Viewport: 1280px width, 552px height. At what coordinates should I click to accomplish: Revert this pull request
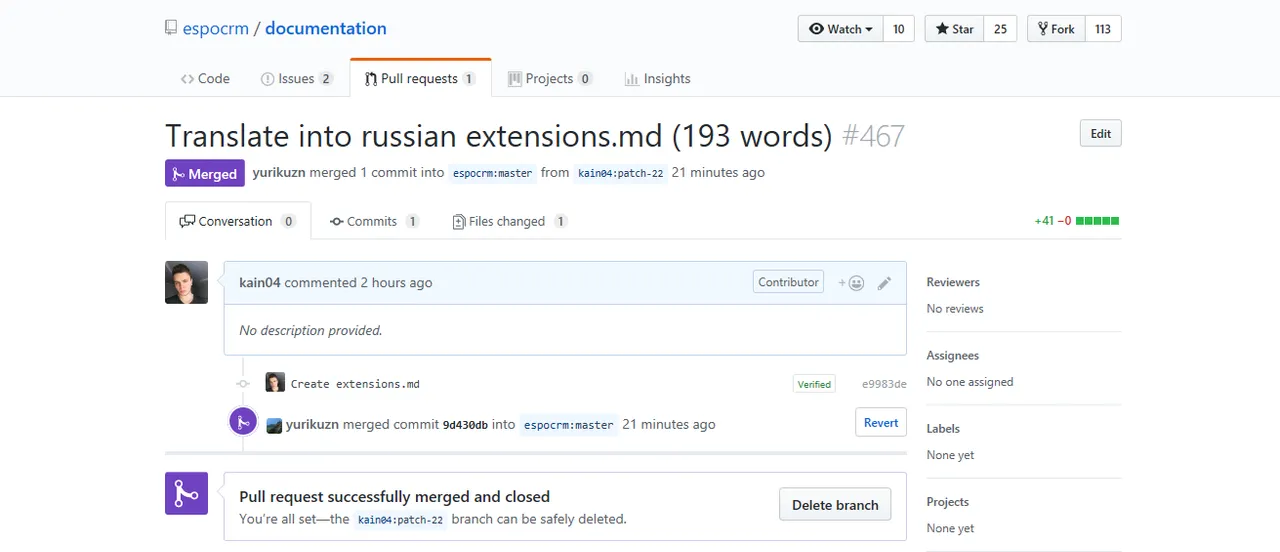(x=881, y=422)
